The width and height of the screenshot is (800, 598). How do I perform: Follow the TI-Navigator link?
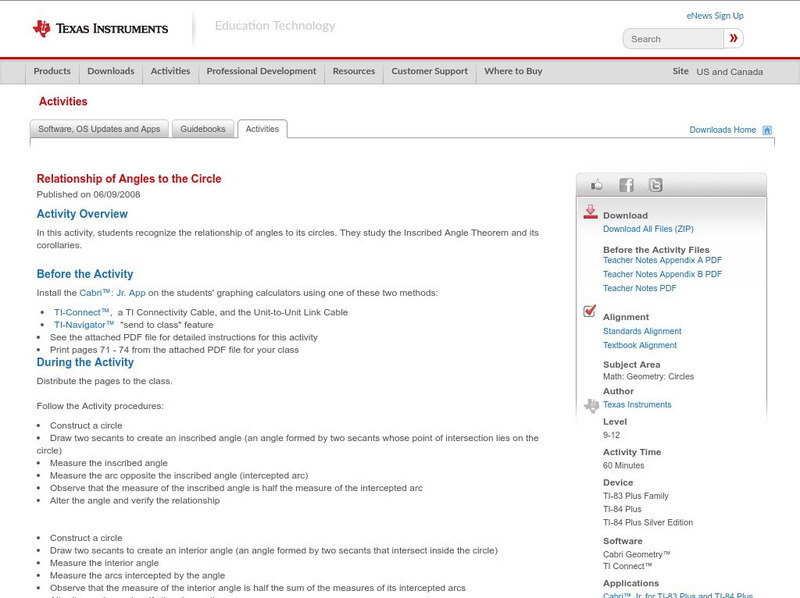[84, 325]
